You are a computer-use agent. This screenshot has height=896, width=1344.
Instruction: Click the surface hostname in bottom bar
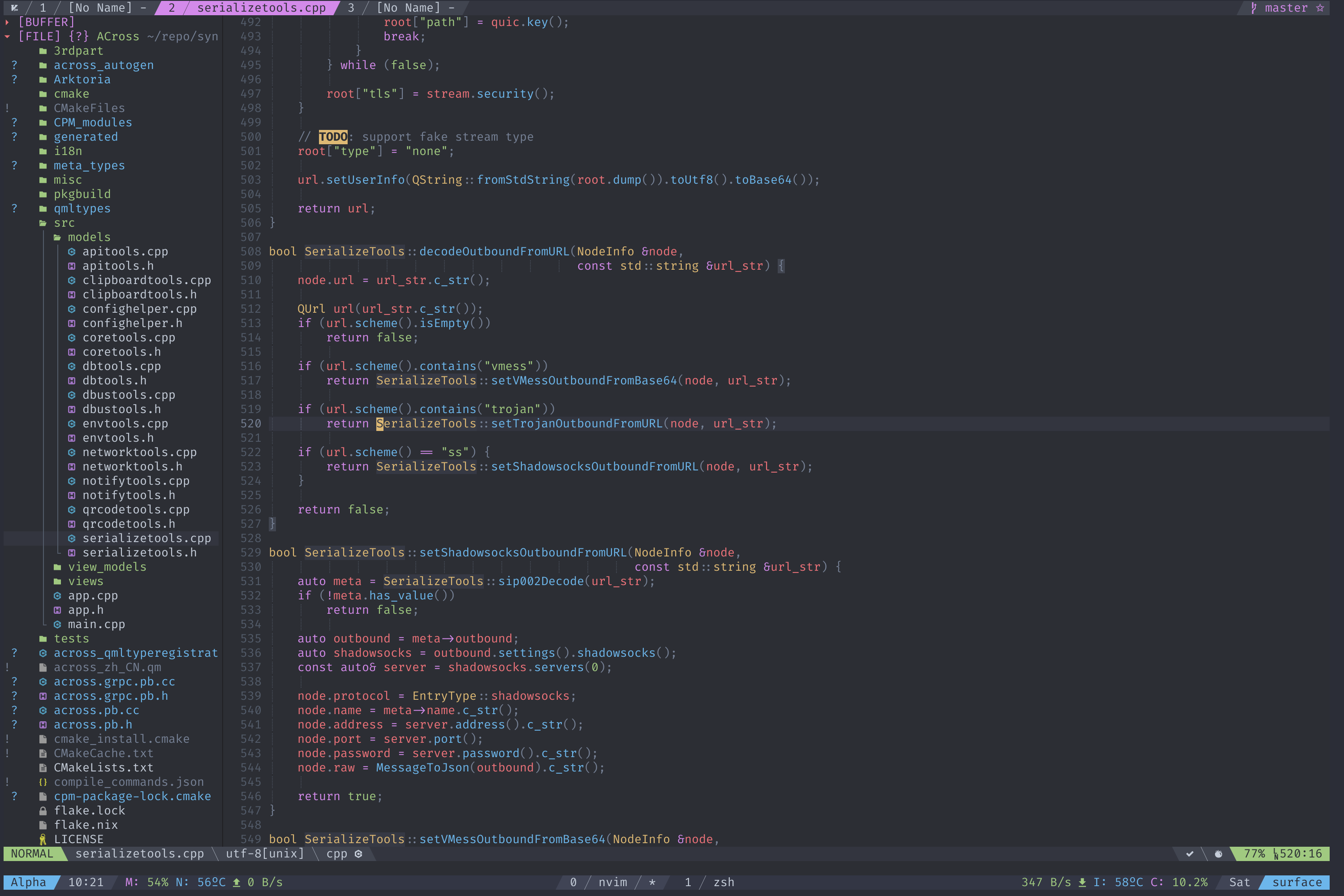1297,882
